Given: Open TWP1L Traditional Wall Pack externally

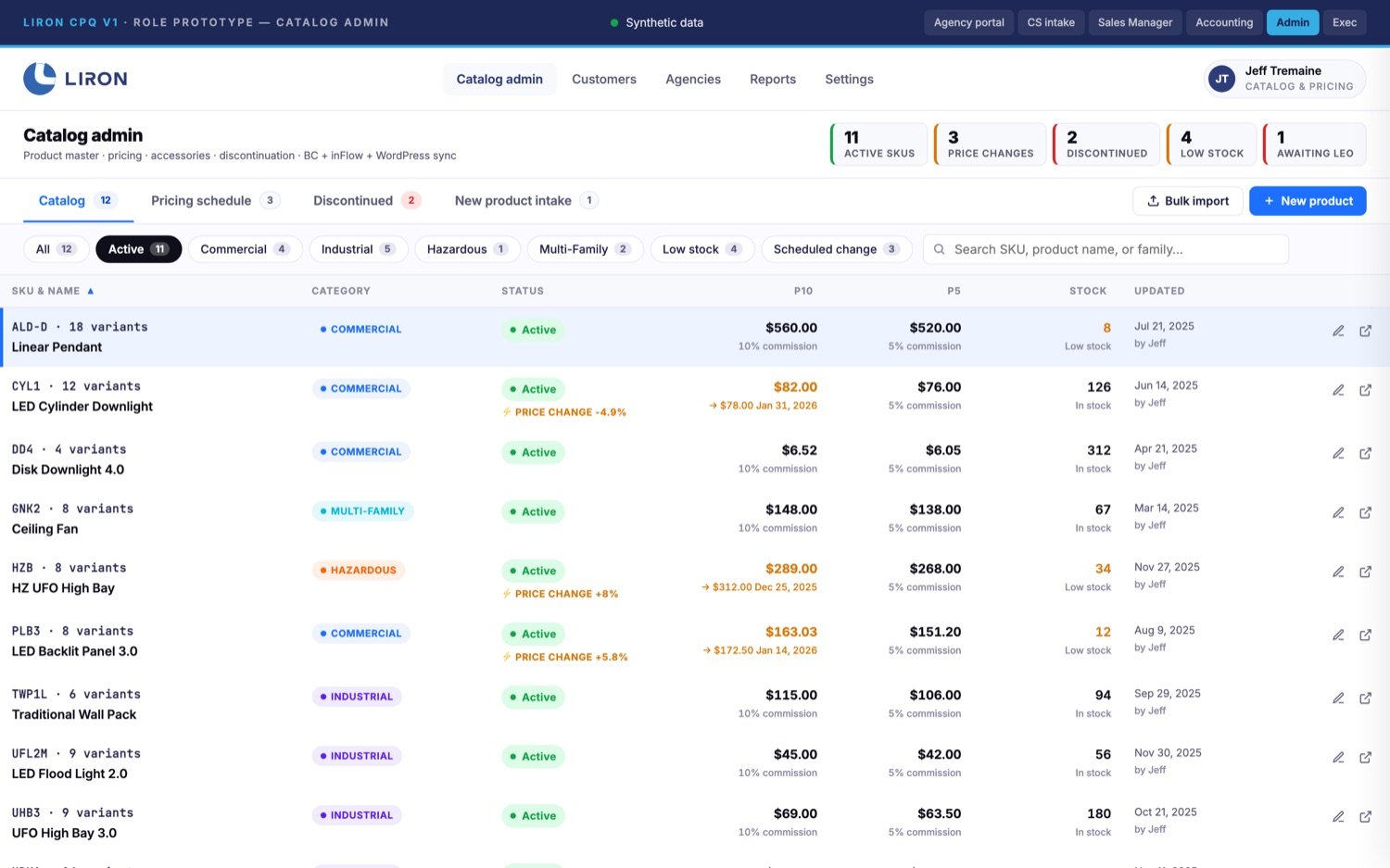Looking at the screenshot, I should (x=1365, y=698).
